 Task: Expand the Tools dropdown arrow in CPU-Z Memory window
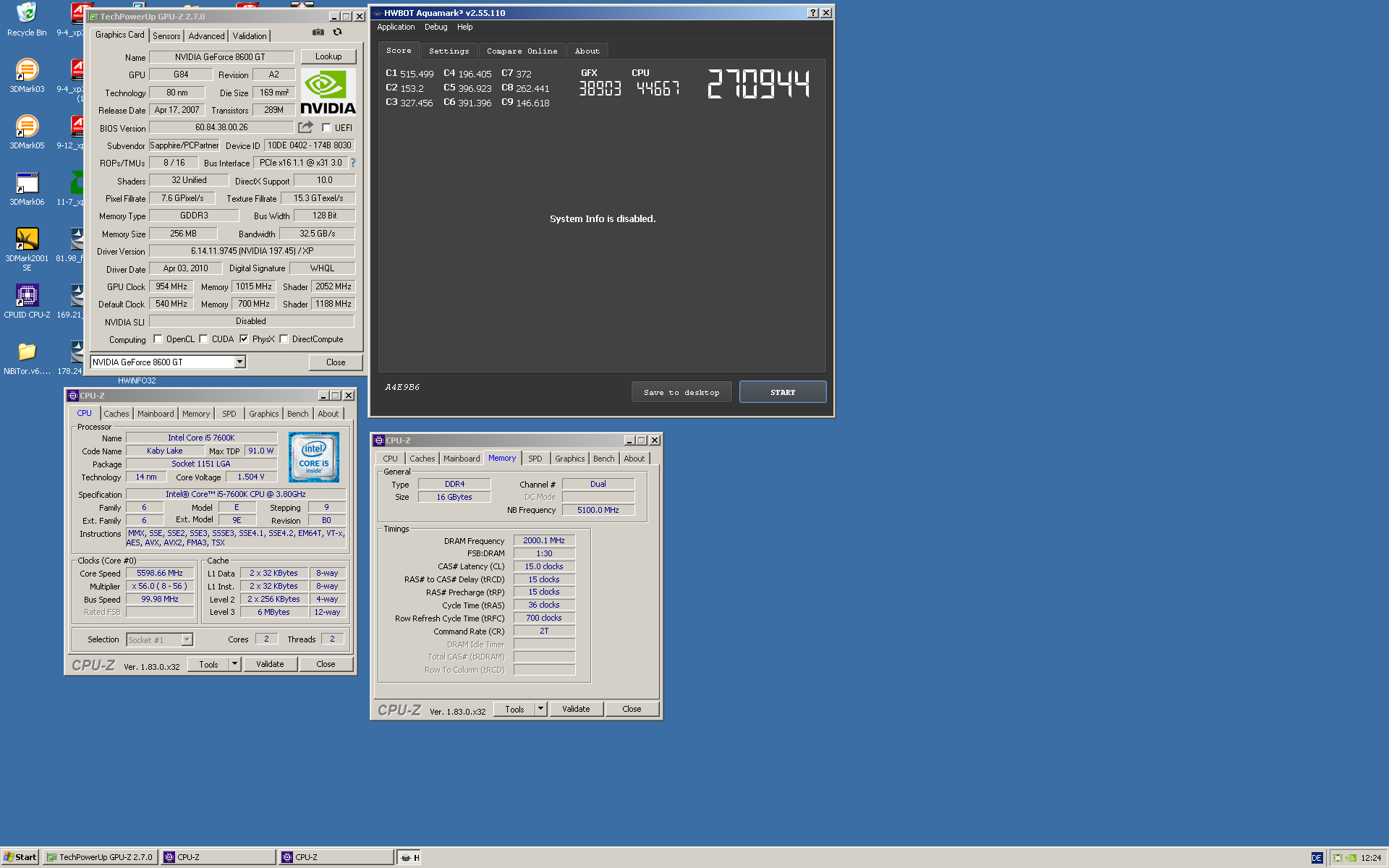click(540, 709)
